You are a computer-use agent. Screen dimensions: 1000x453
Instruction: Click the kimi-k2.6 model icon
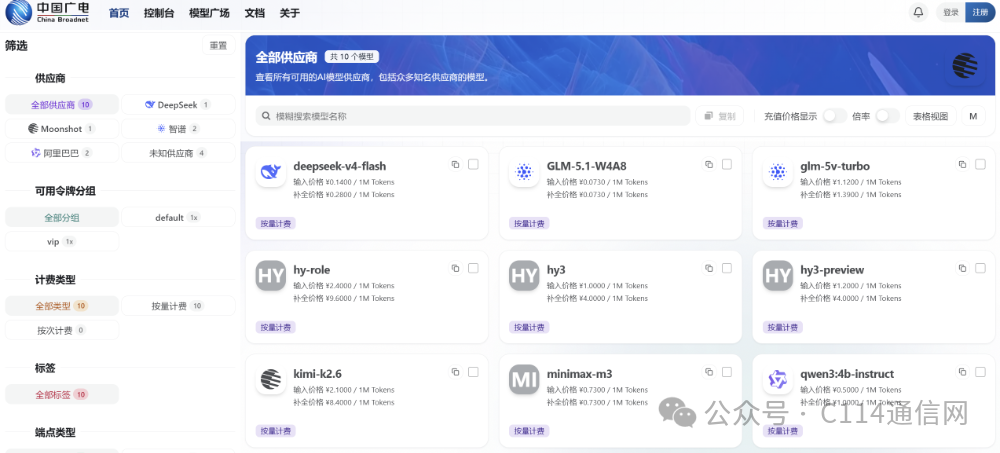tap(270, 380)
